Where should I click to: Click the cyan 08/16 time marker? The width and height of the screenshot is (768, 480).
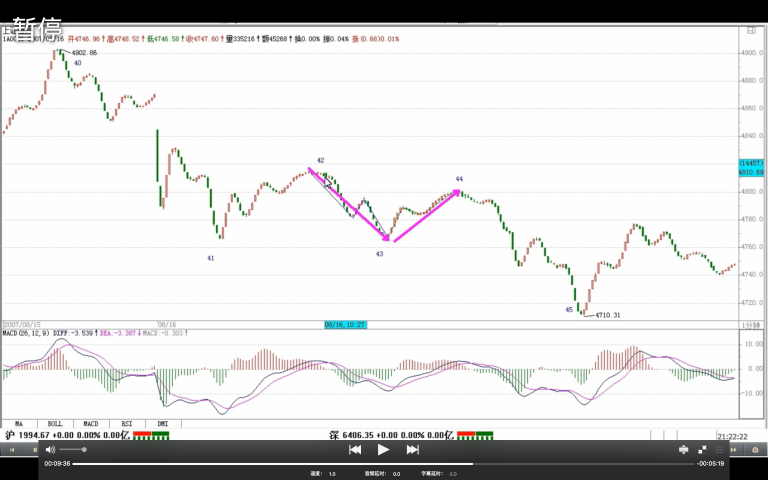tap(345, 325)
